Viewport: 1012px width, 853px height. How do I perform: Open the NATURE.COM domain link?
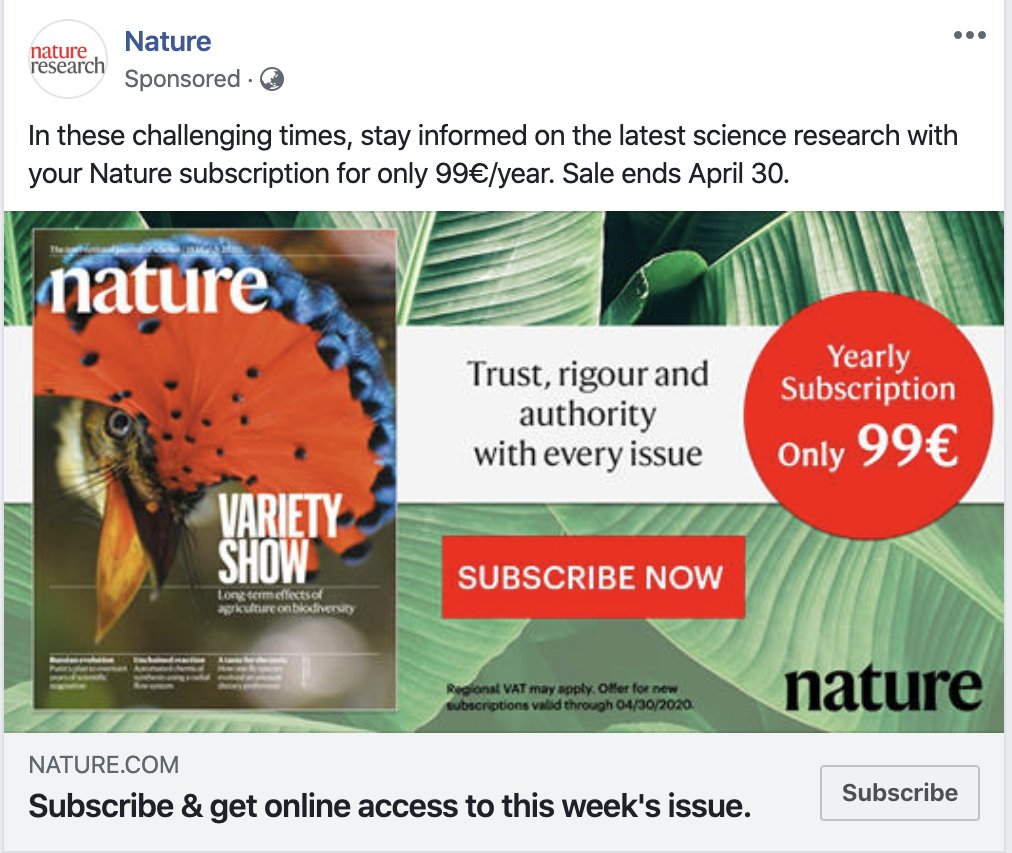[104, 766]
